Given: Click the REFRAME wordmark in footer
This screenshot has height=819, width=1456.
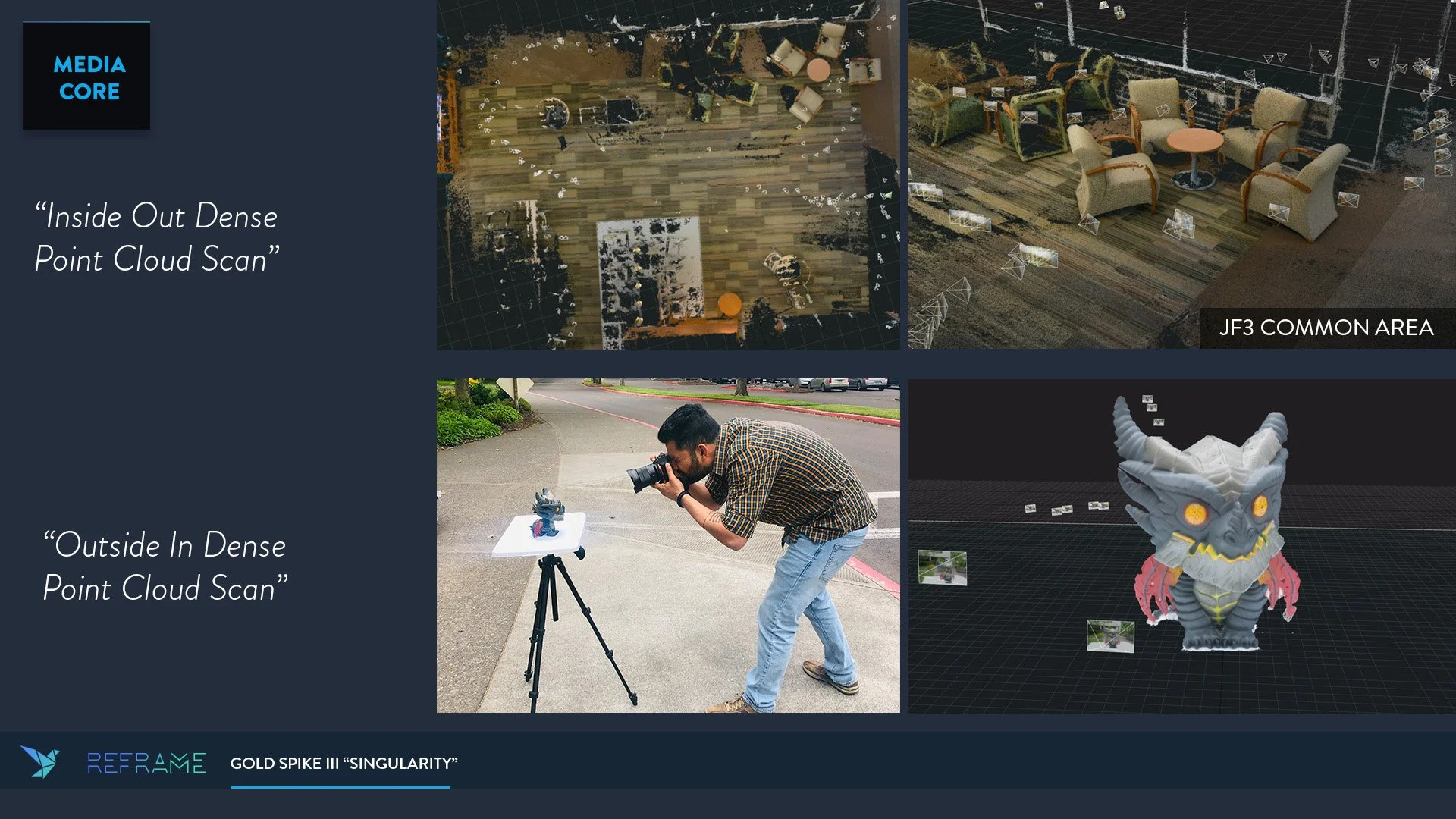Looking at the screenshot, I should pyautogui.click(x=146, y=763).
